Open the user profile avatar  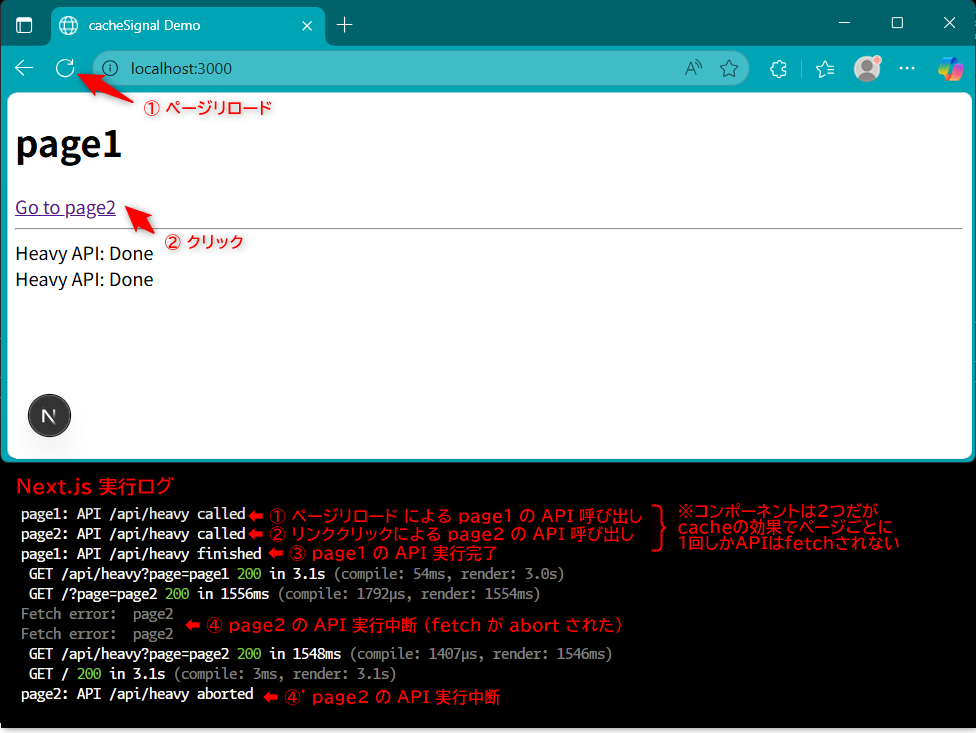tap(866, 68)
